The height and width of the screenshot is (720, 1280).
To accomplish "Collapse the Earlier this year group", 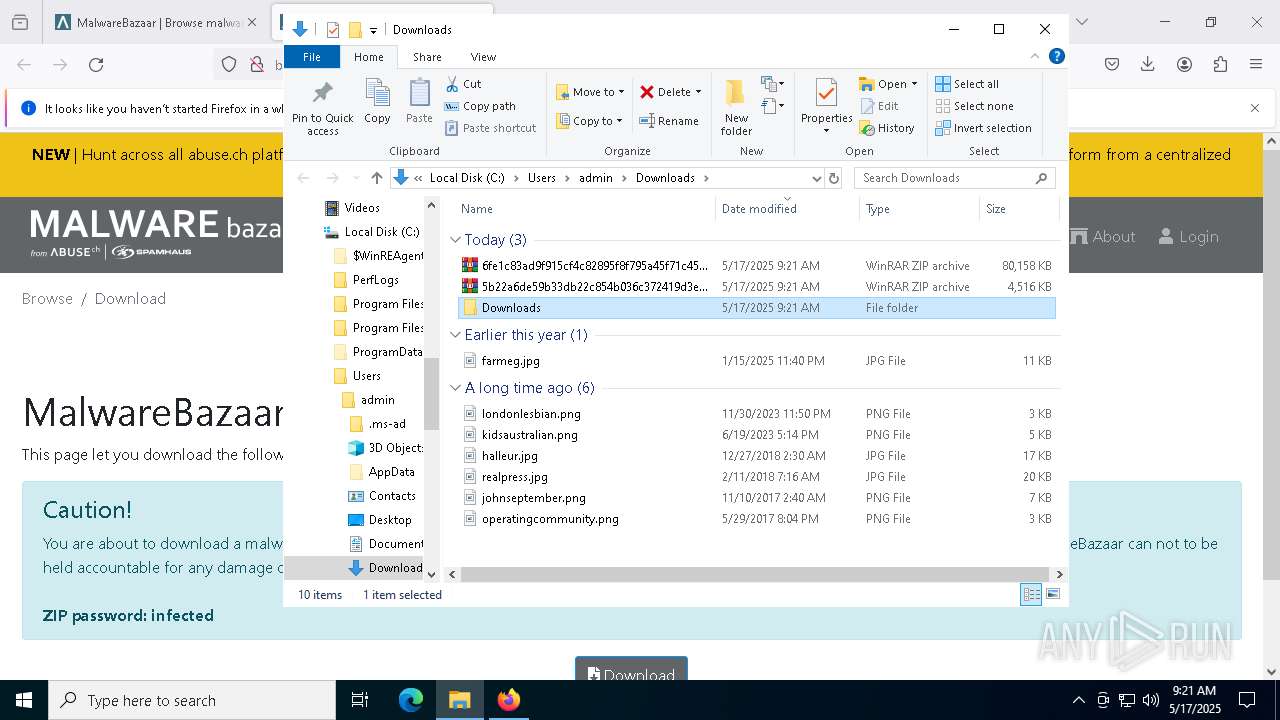I will (x=456, y=335).
